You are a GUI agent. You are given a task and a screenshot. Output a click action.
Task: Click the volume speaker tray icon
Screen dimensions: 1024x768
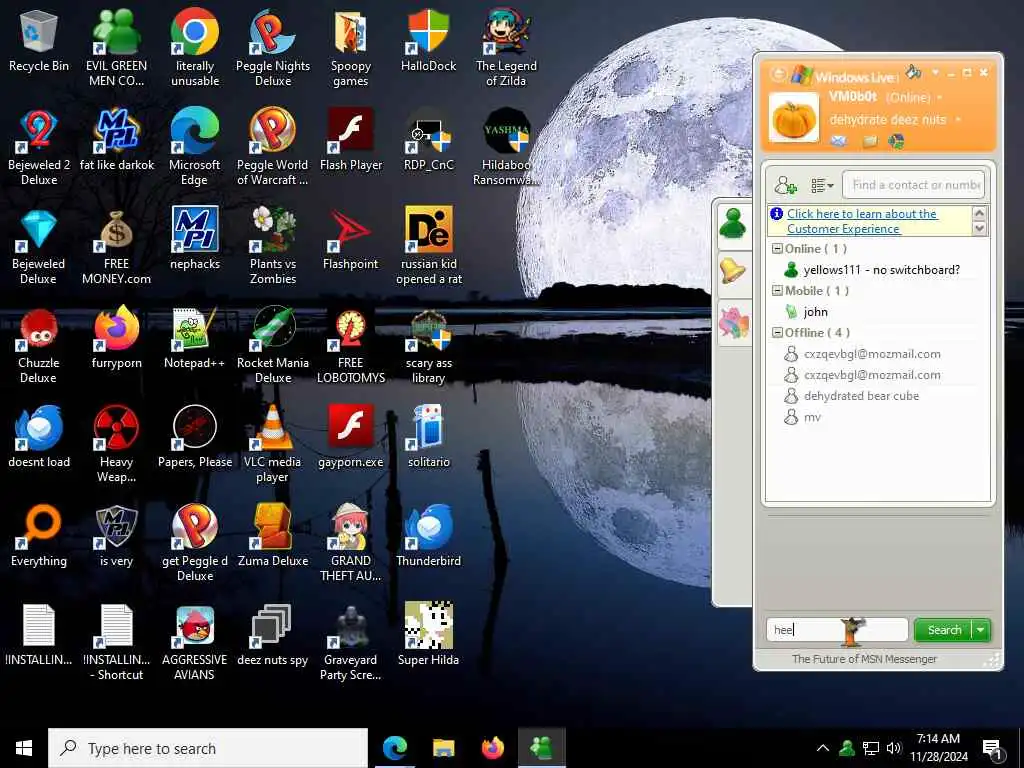pyautogui.click(x=894, y=748)
